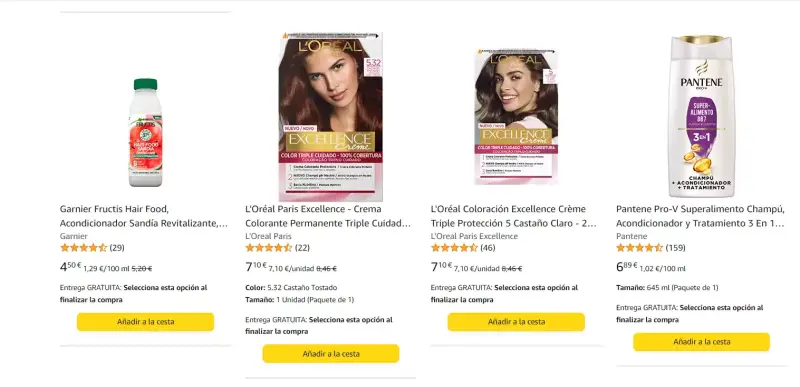The height and width of the screenshot is (387, 800).
Task: Open the Garnier Fructis Hair Food title link
Action: [144, 216]
